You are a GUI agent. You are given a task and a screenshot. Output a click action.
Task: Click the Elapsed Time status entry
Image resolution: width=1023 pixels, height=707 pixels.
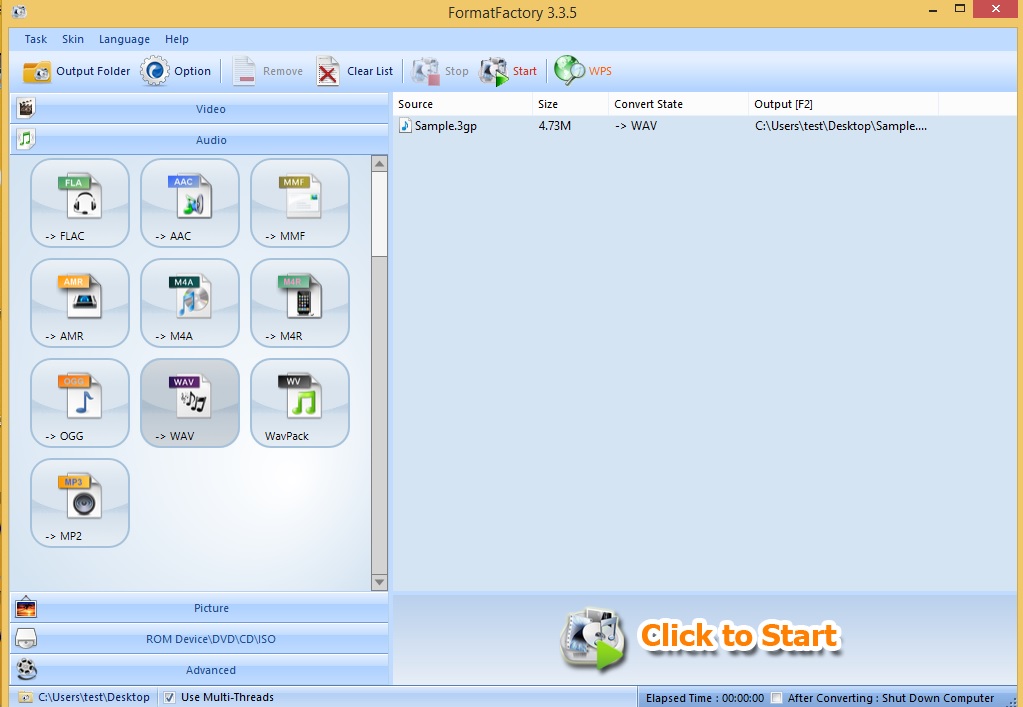(705, 698)
